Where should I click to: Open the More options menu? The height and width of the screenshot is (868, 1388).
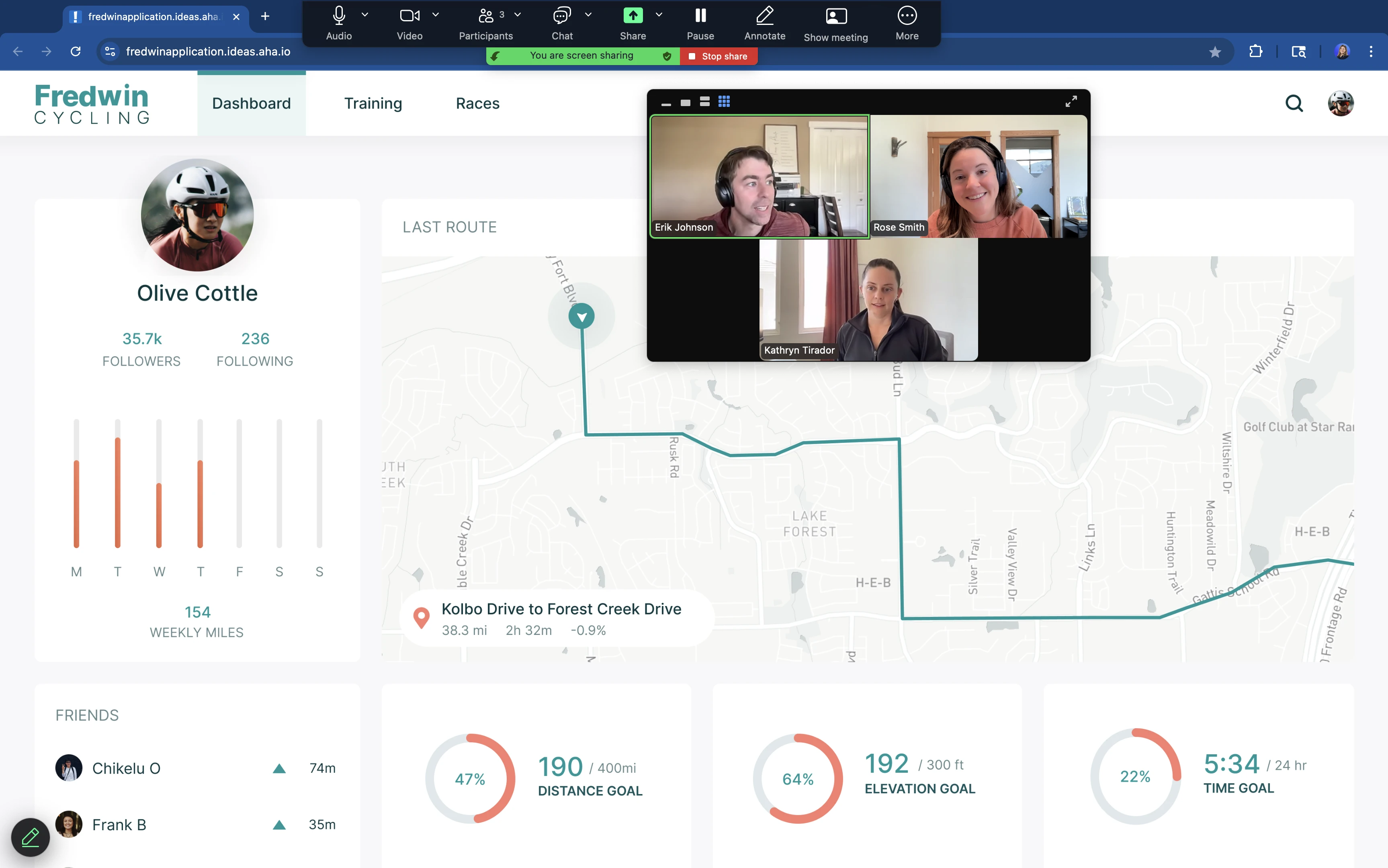[907, 16]
